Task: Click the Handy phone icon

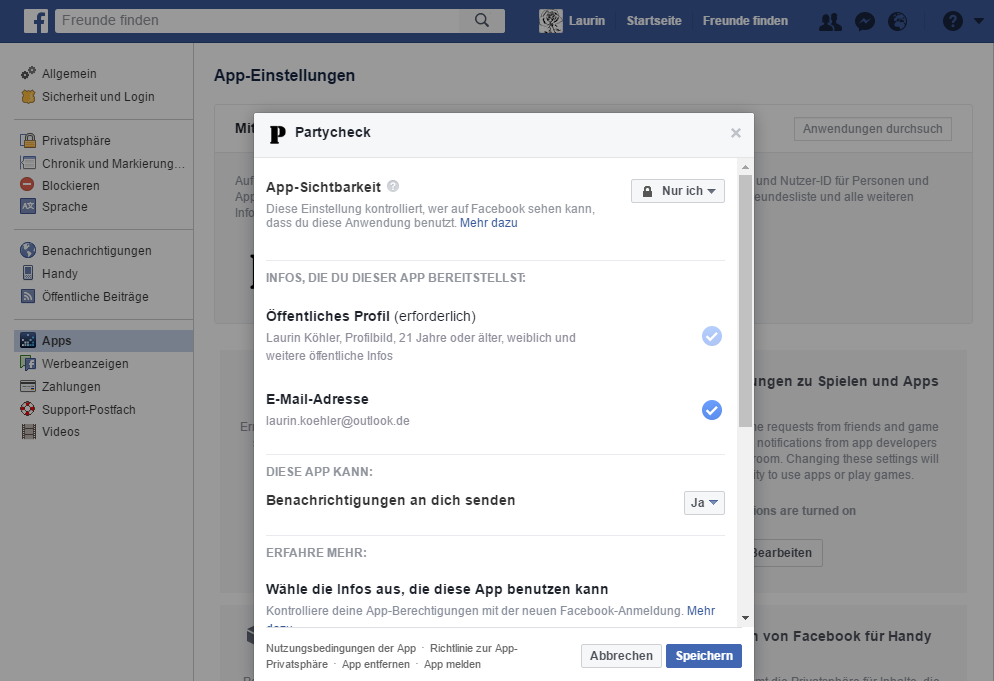Action: 28,273
